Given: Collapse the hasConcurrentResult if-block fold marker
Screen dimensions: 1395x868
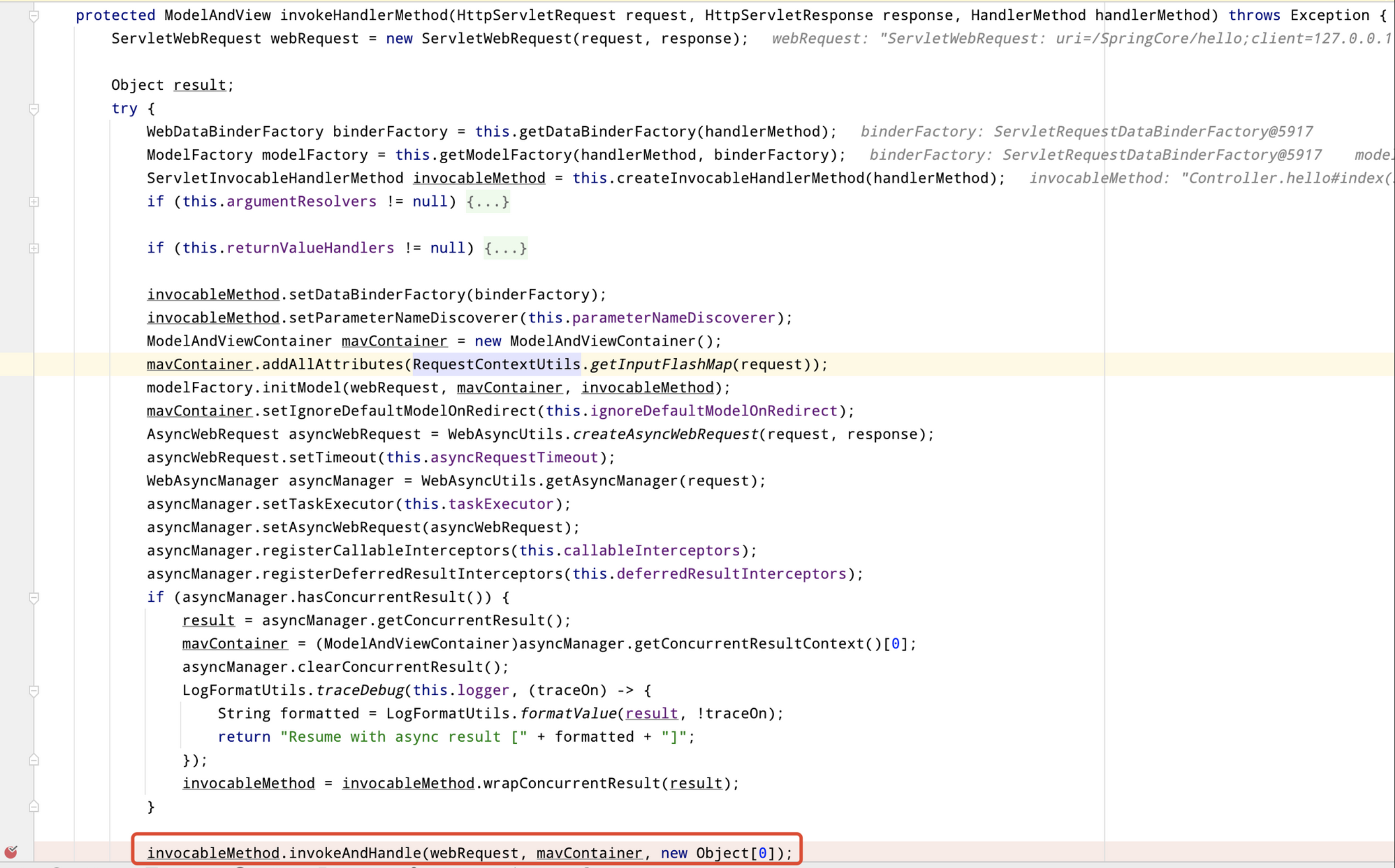Looking at the screenshot, I should [34, 598].
